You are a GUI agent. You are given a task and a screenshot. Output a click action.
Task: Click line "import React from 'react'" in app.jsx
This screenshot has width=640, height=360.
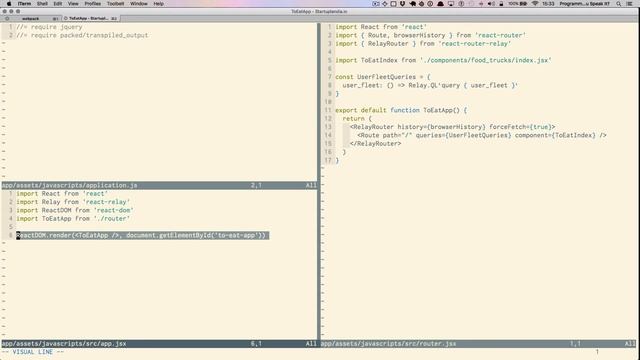pos(62,193)
